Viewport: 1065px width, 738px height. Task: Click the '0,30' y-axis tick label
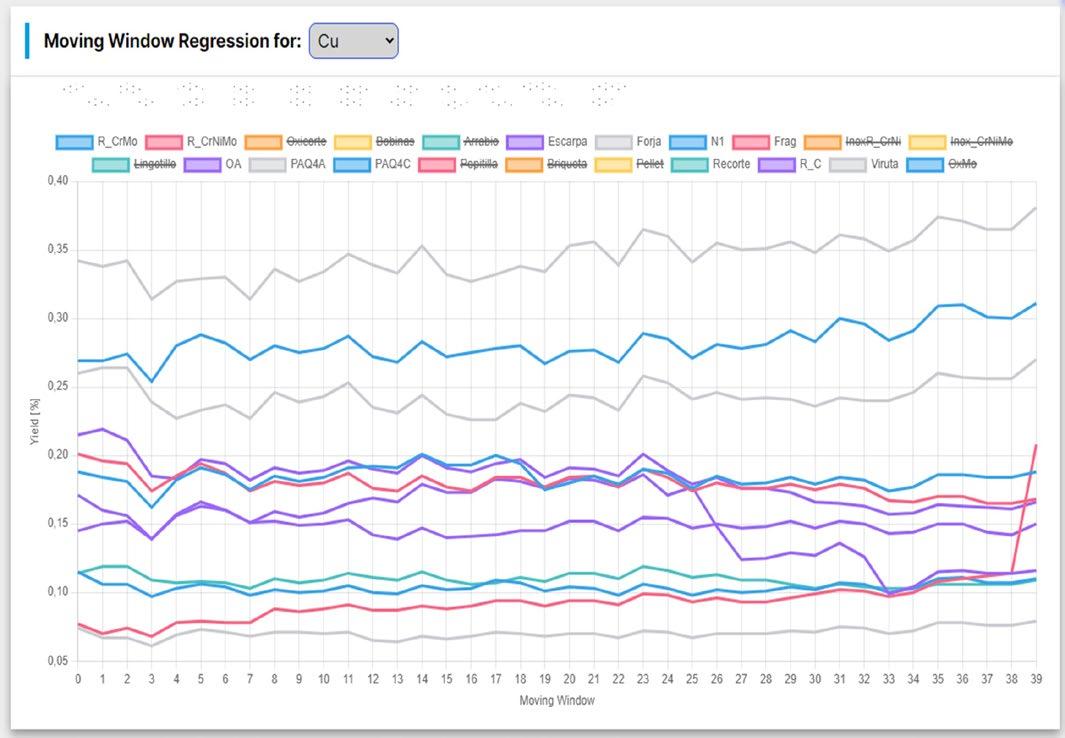(x=58, y=318)
